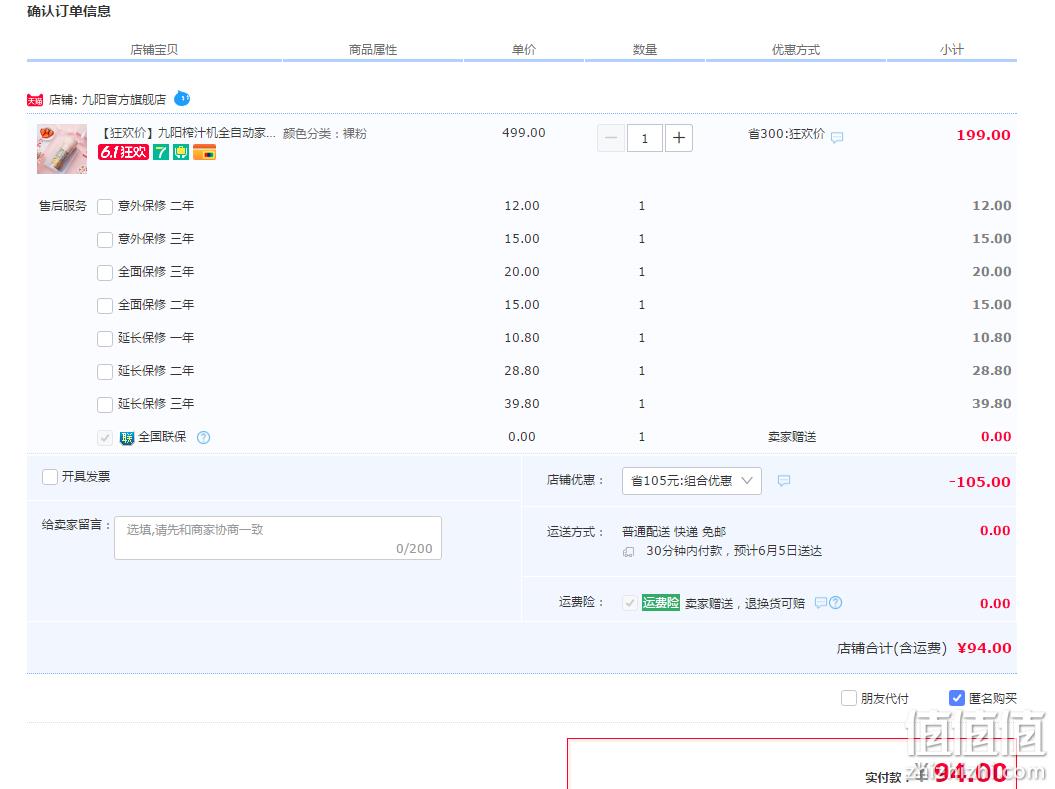
Task: Click the ¥94.00 store total
Action: (984, 648)
